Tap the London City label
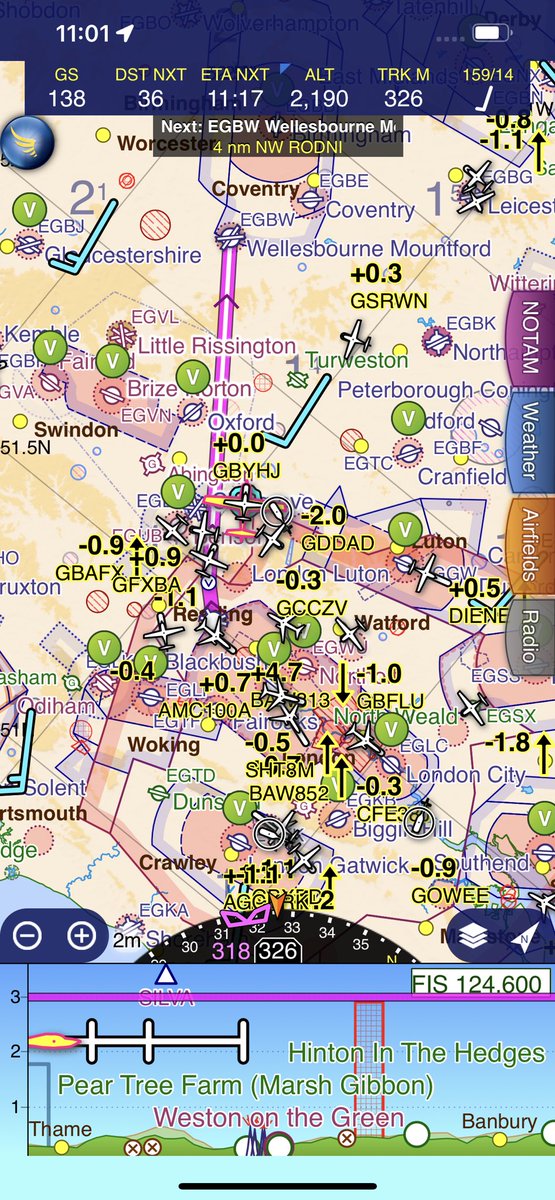This screenshot has height=1200, width=555. tap(465, 774)
